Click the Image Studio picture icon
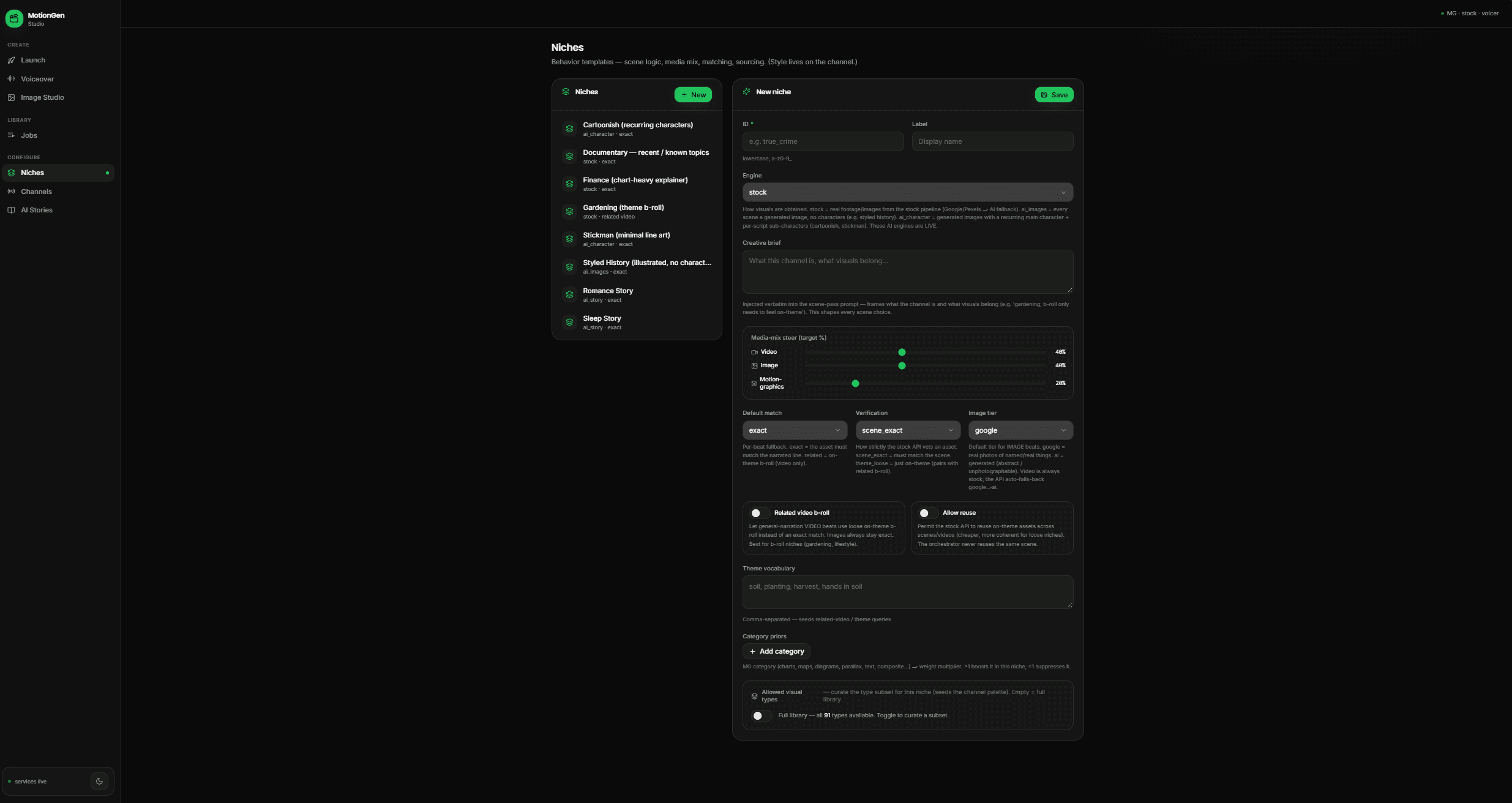1512x803 pixels. pyautogui.click(x=11, y=97)
